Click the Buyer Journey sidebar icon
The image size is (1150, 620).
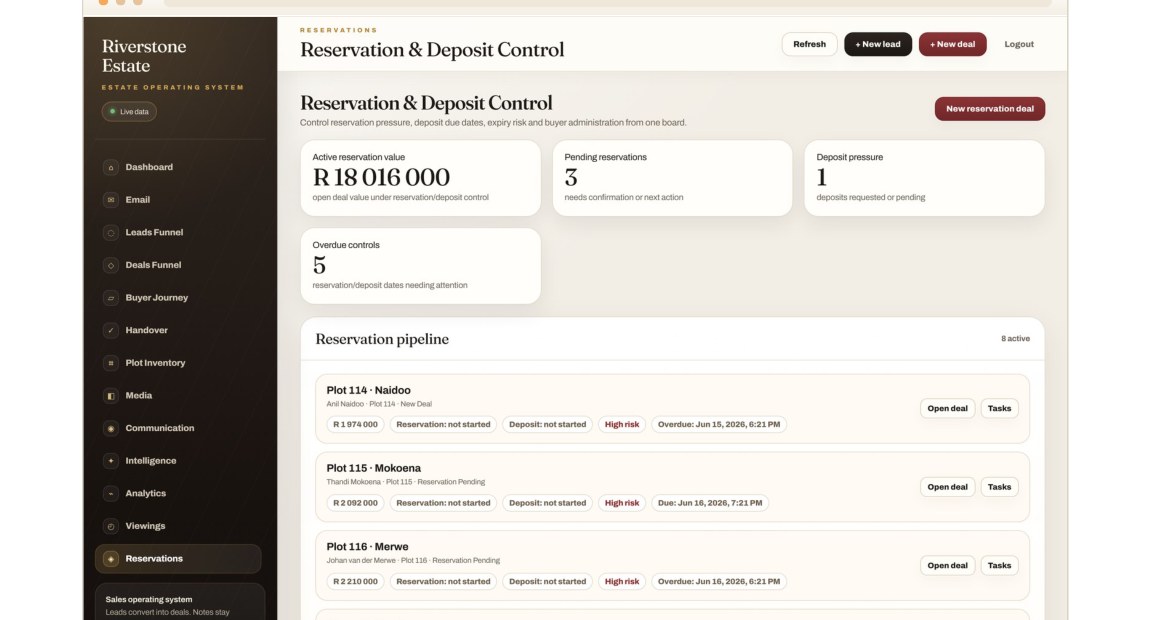point(111,298)
